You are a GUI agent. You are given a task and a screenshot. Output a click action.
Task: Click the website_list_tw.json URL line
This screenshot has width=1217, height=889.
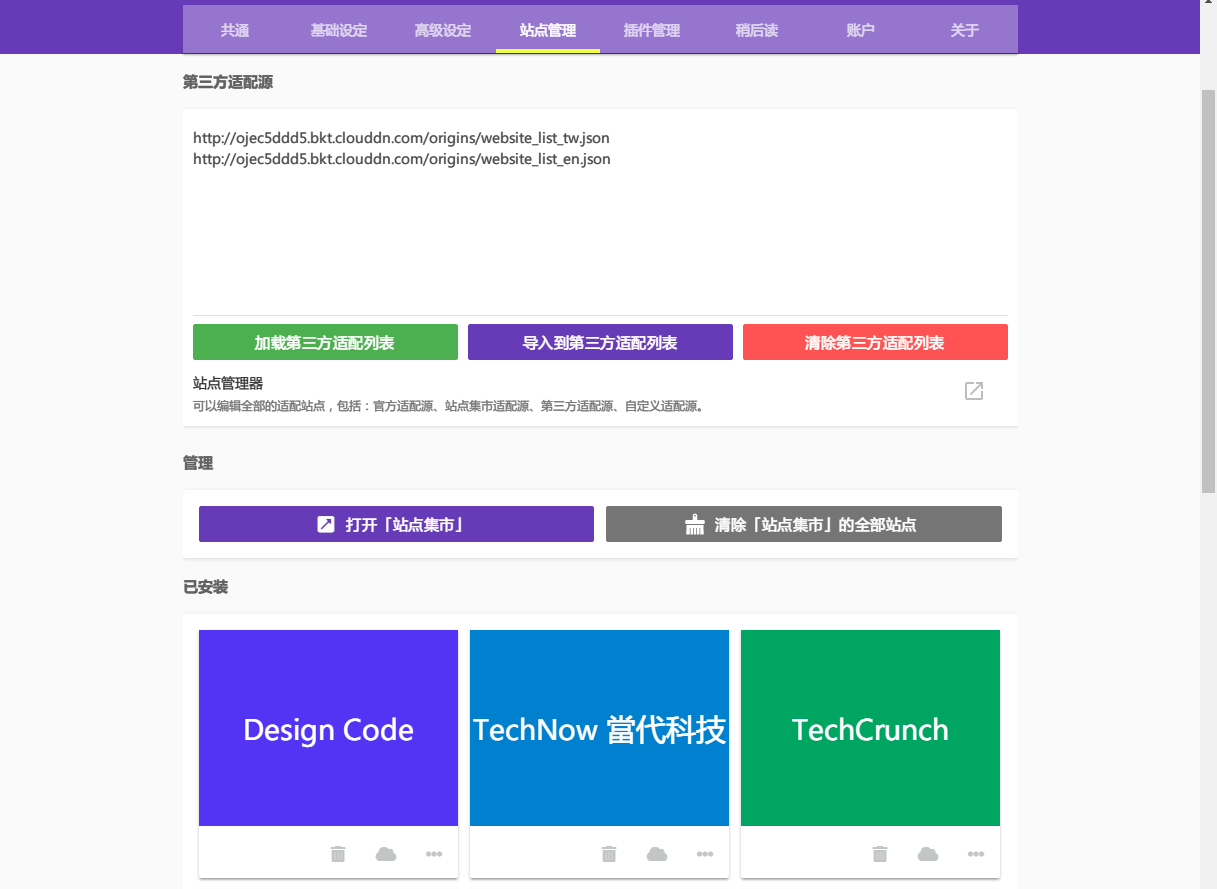pyautogui.click(x=401, y=138)
